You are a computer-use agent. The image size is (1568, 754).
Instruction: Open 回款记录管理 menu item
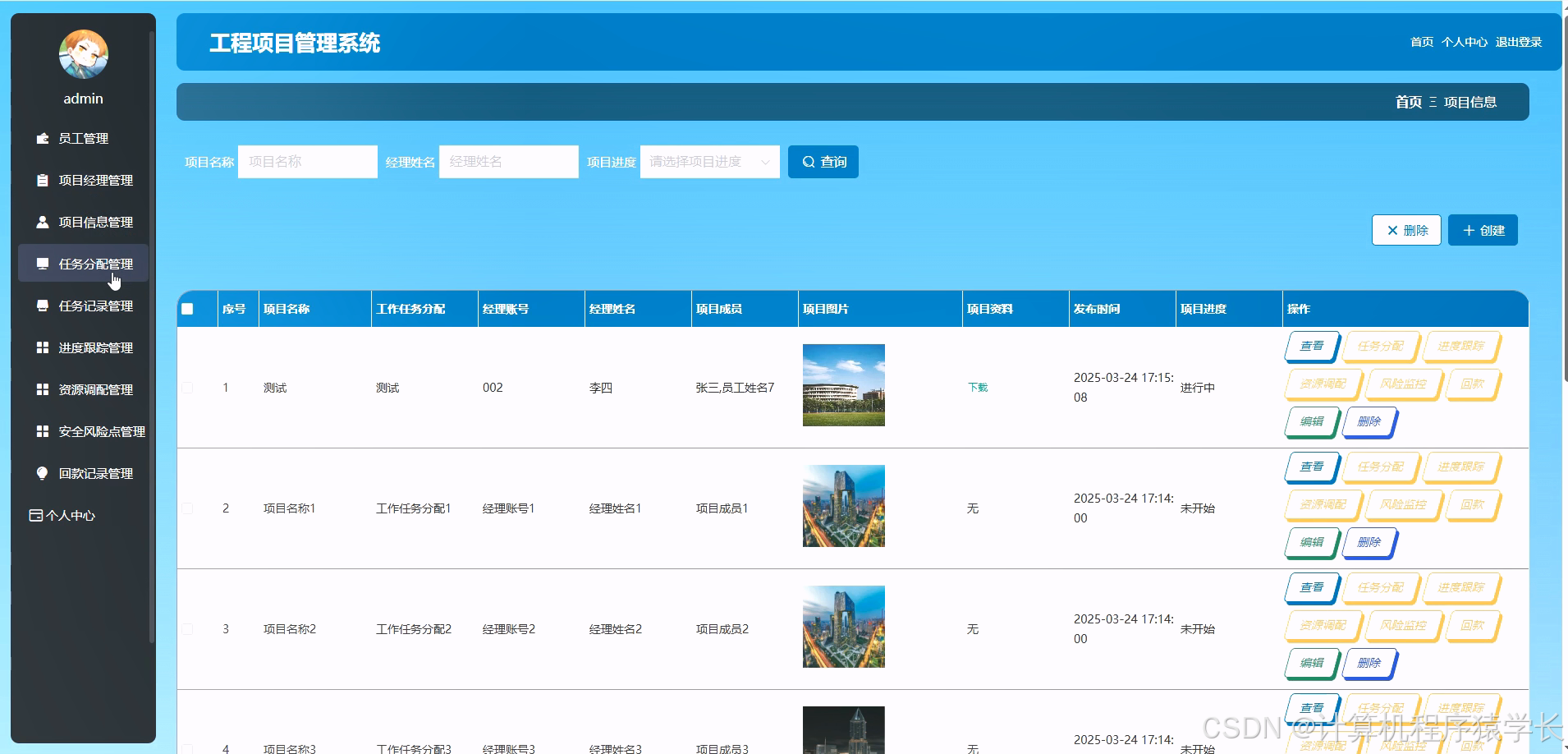pyautogui.click(x=83, y=473)
